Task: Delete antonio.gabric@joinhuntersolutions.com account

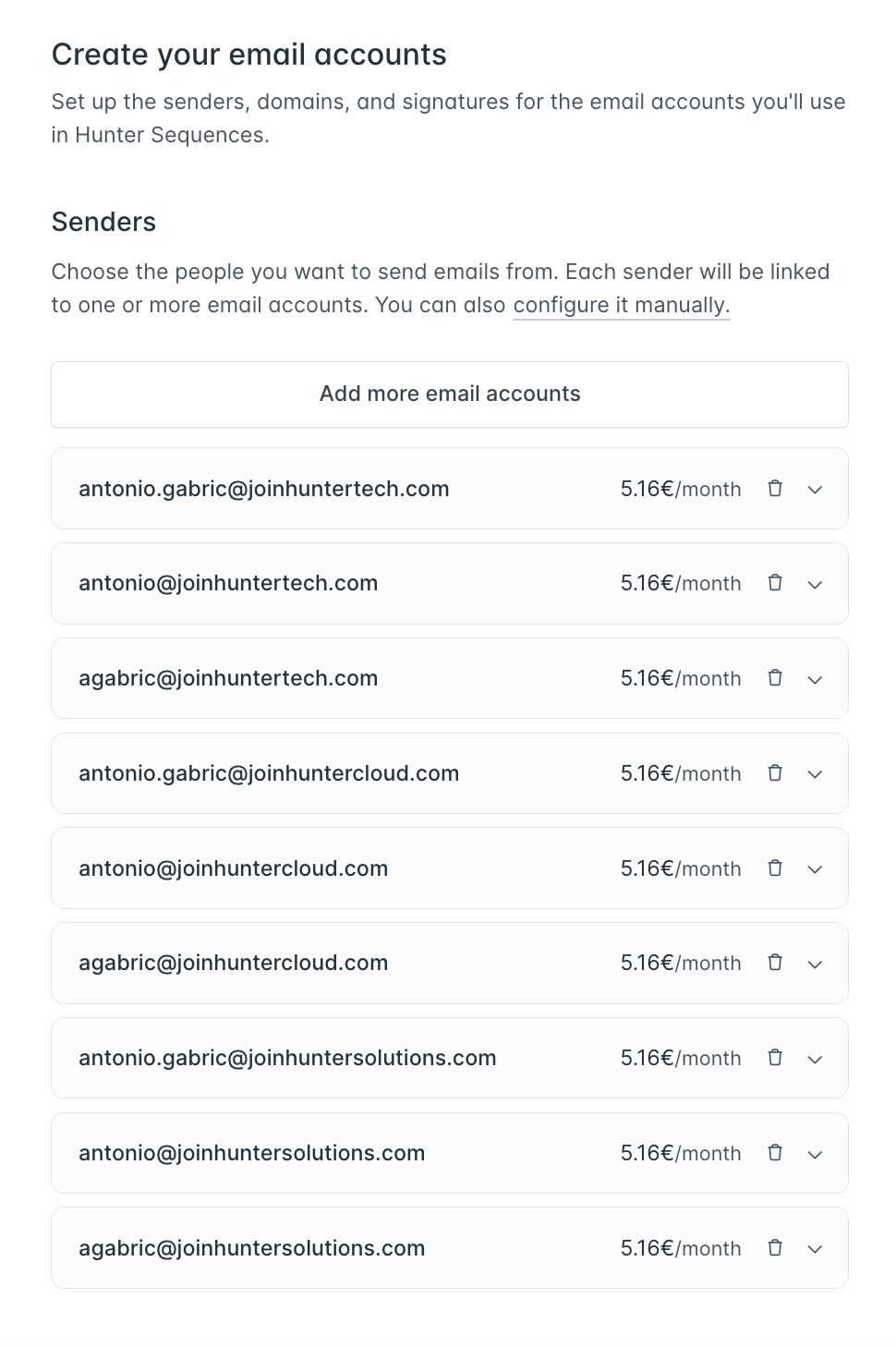Action: coord(775,1058)
